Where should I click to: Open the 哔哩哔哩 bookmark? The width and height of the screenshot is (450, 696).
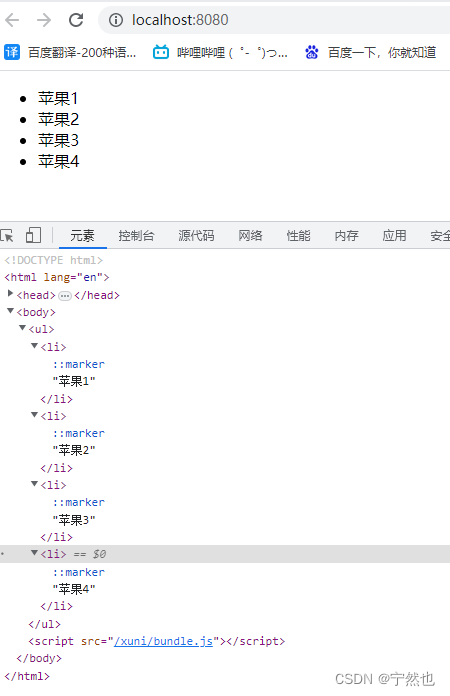tap(220, 52)
